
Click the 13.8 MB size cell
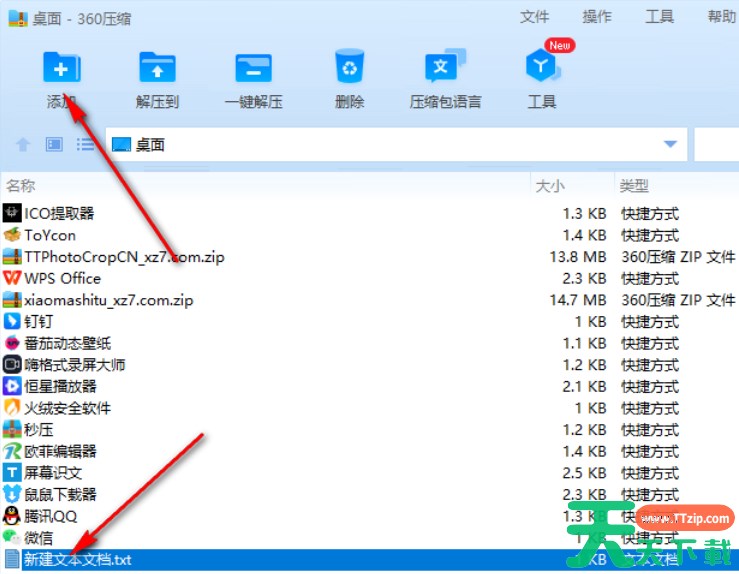click(578, 257)
